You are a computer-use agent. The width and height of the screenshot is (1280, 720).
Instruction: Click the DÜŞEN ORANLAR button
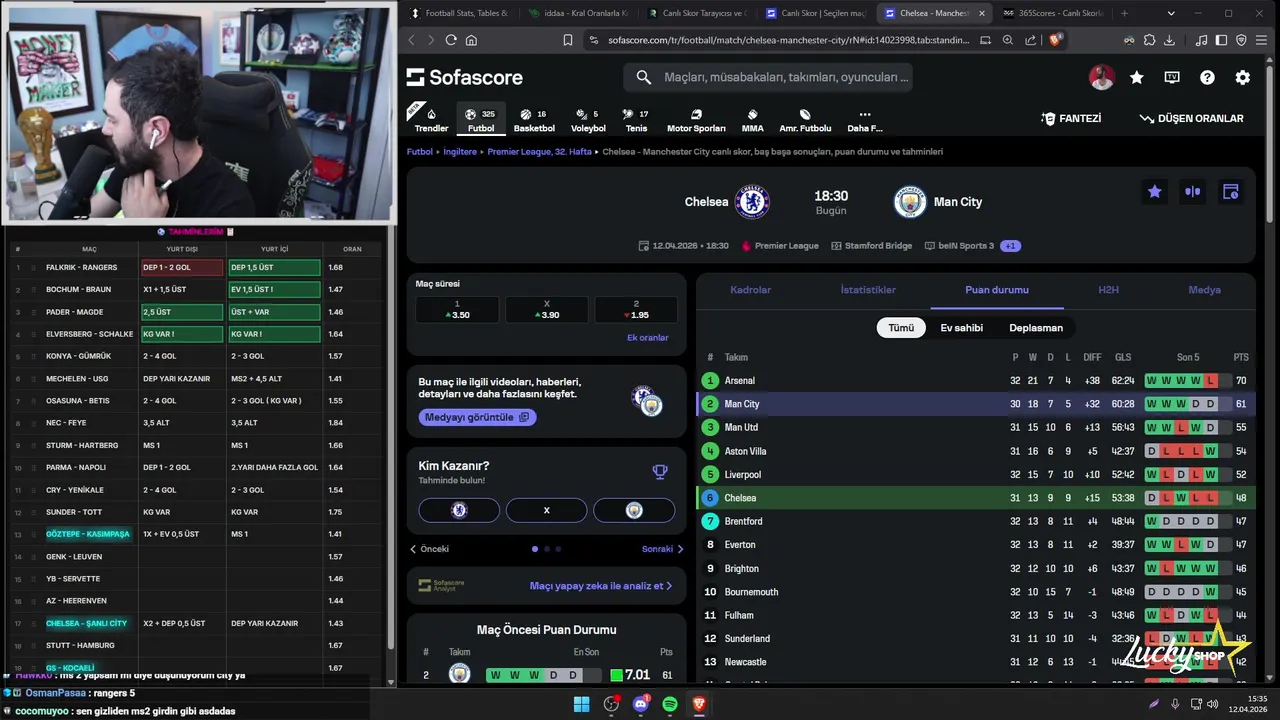click(1191, 118)
